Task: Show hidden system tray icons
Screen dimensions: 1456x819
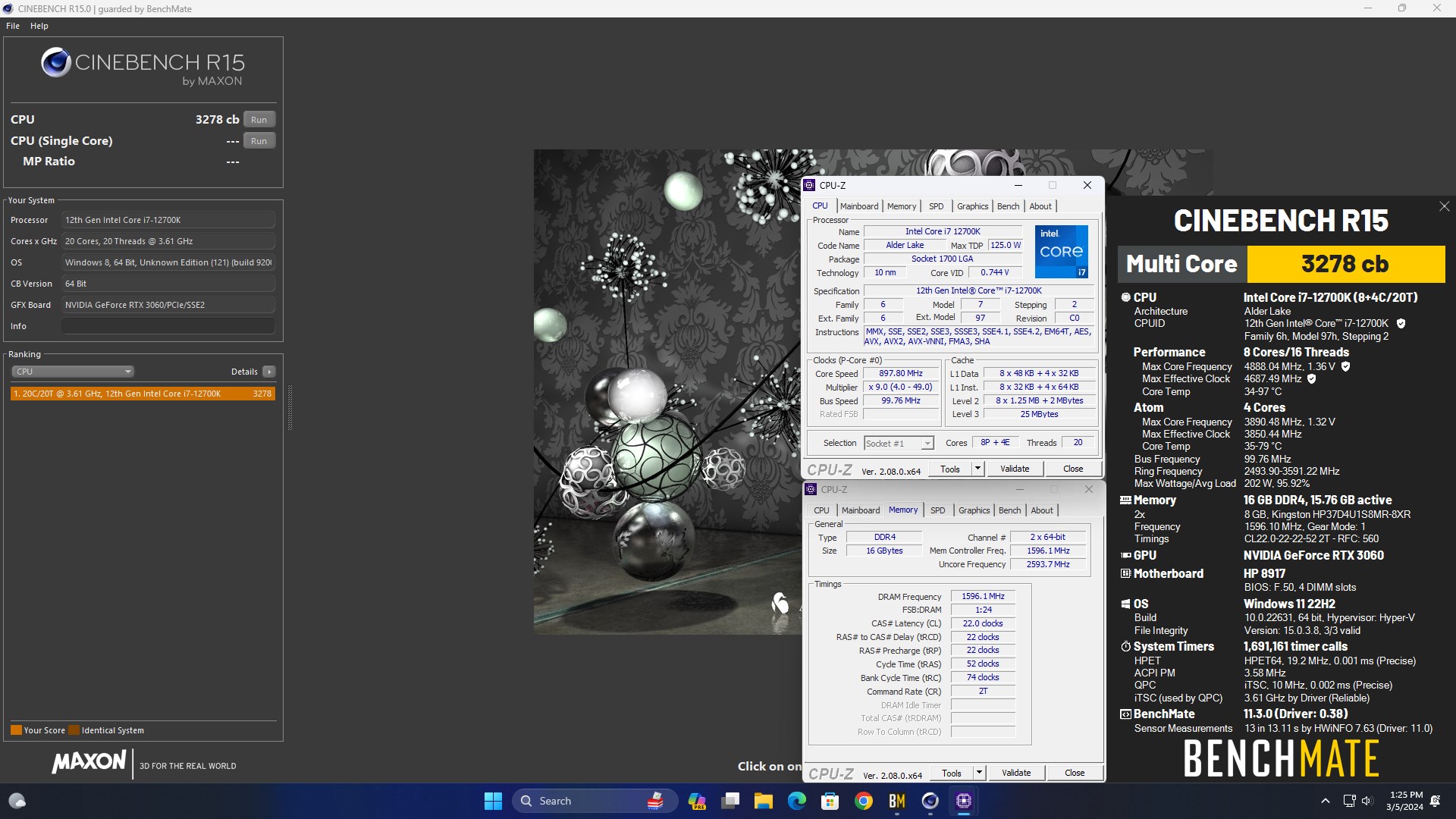Action: (1326, 801)
